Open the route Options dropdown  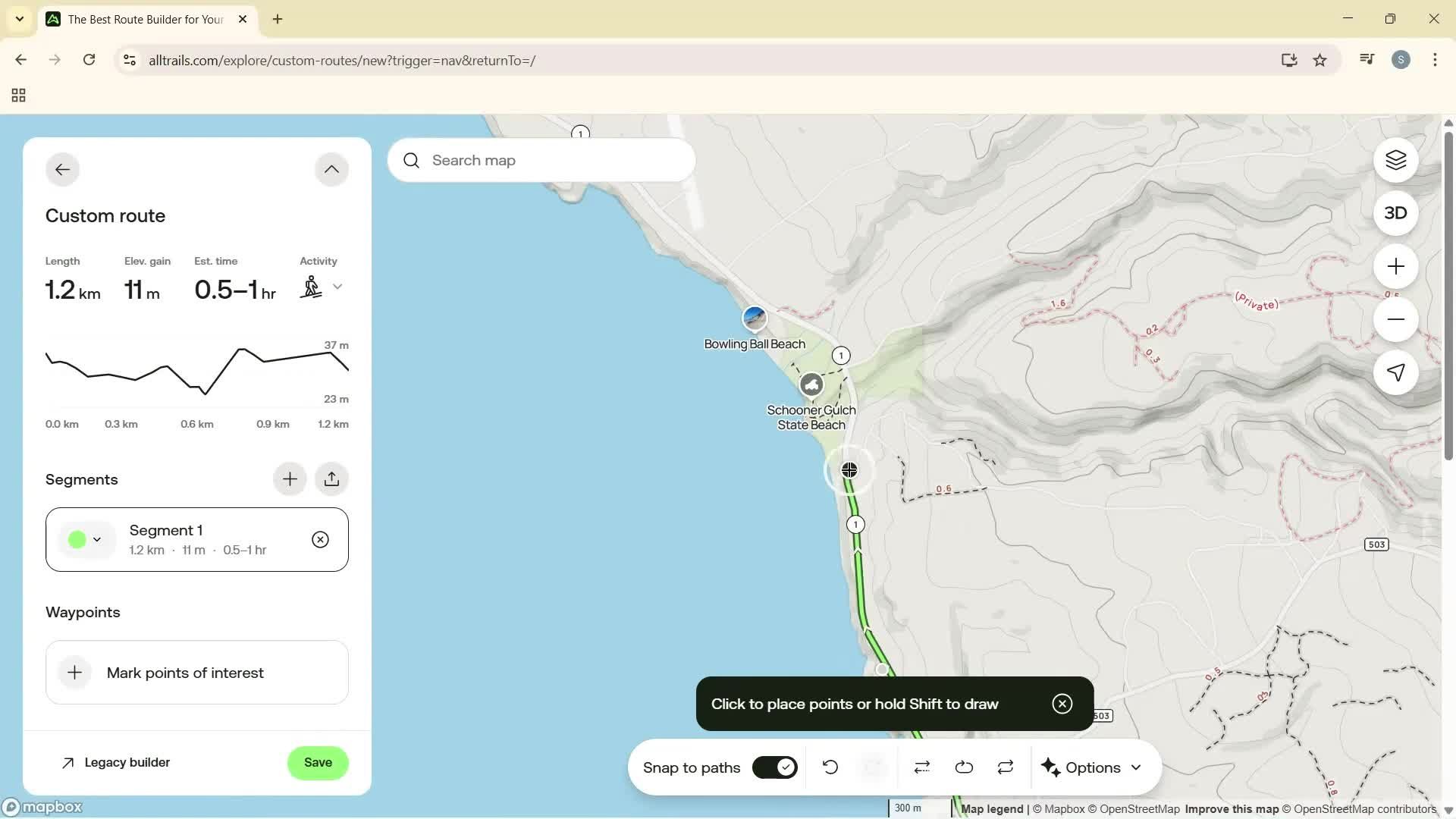click(1092, 767)
